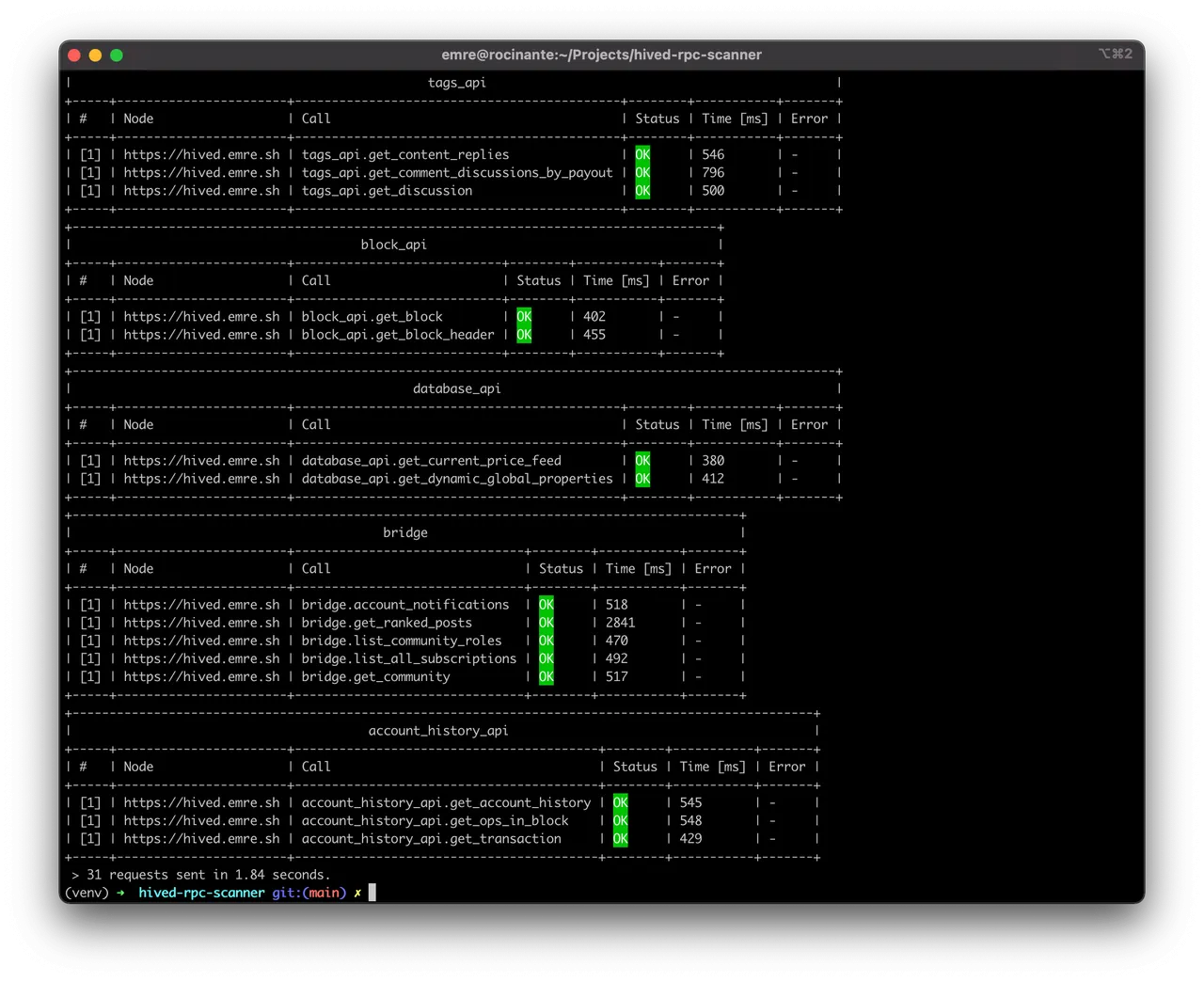Select tags_api.get_comment_discussions_by_payout call
The height and width of the screenshot is (982, 1204).
457,172
